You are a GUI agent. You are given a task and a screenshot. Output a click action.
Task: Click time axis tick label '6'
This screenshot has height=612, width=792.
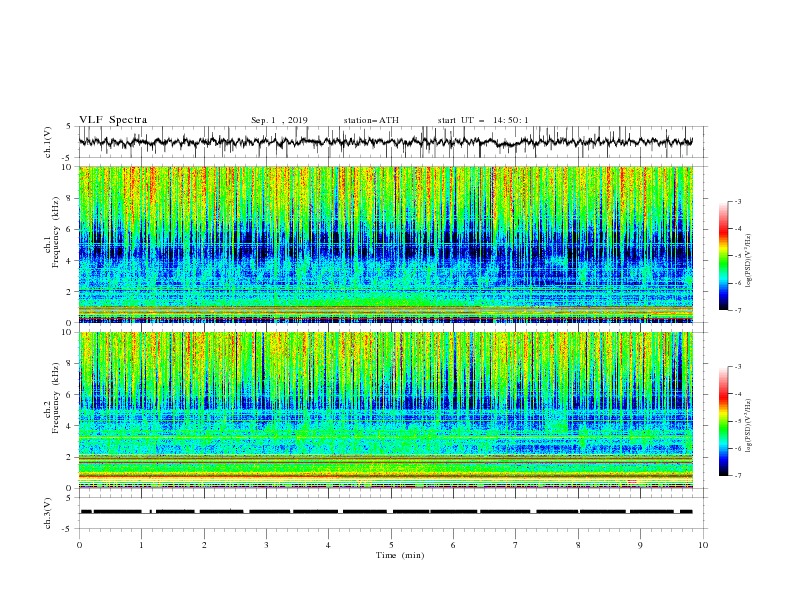pos(453,545)
